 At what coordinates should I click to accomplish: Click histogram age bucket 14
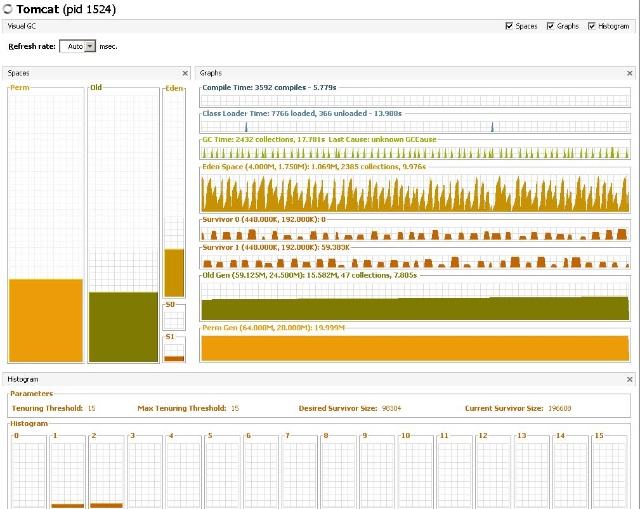click(571, 473)
